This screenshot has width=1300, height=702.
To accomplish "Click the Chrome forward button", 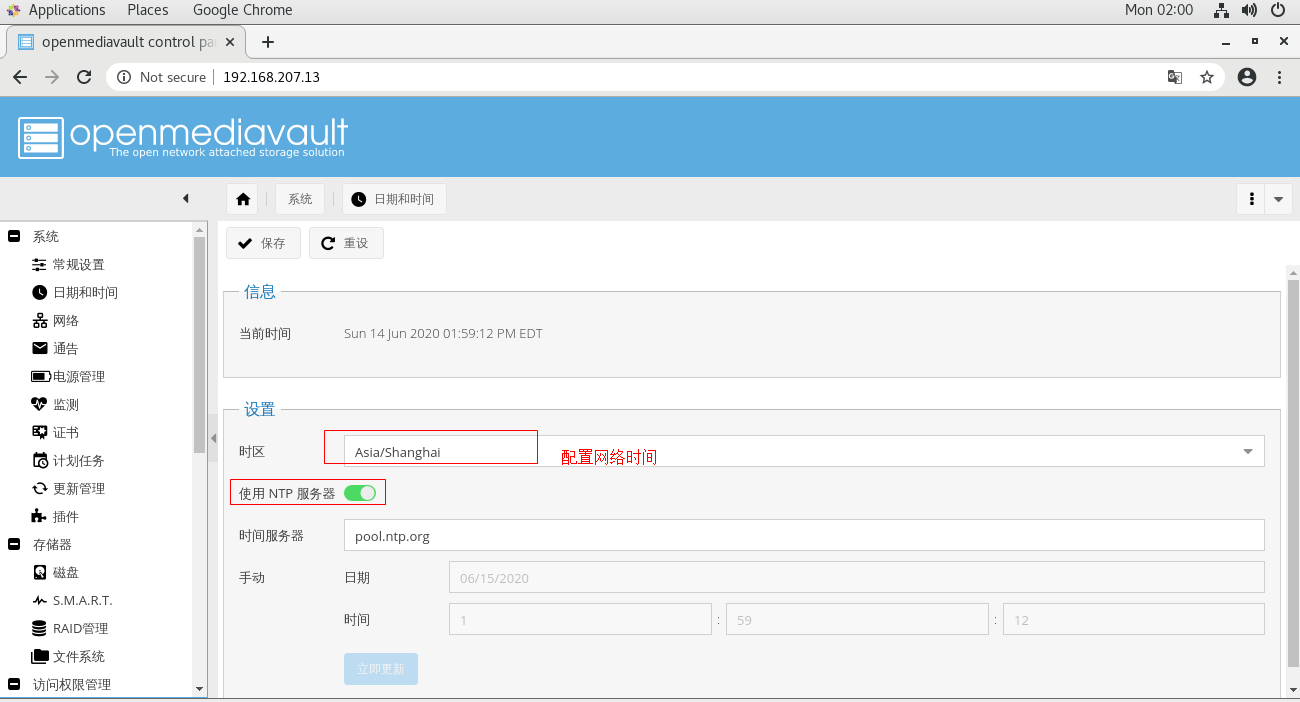I will (52, 77).
